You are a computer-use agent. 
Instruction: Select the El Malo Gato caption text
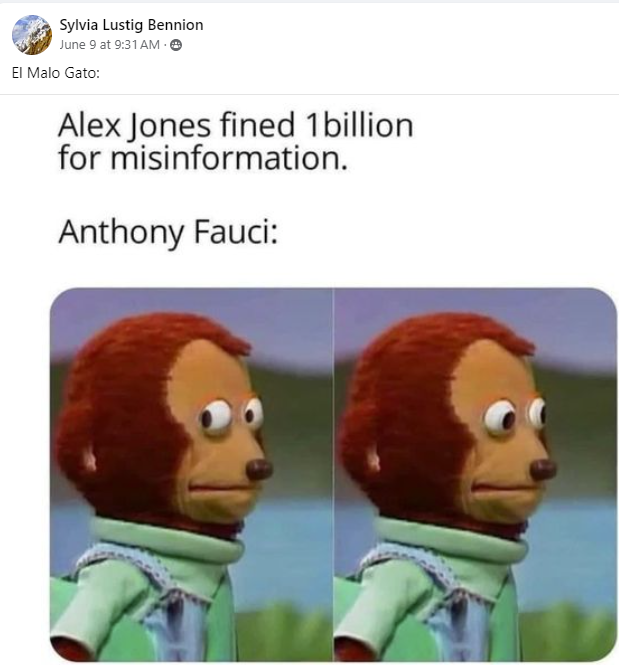tap(56, 73)
